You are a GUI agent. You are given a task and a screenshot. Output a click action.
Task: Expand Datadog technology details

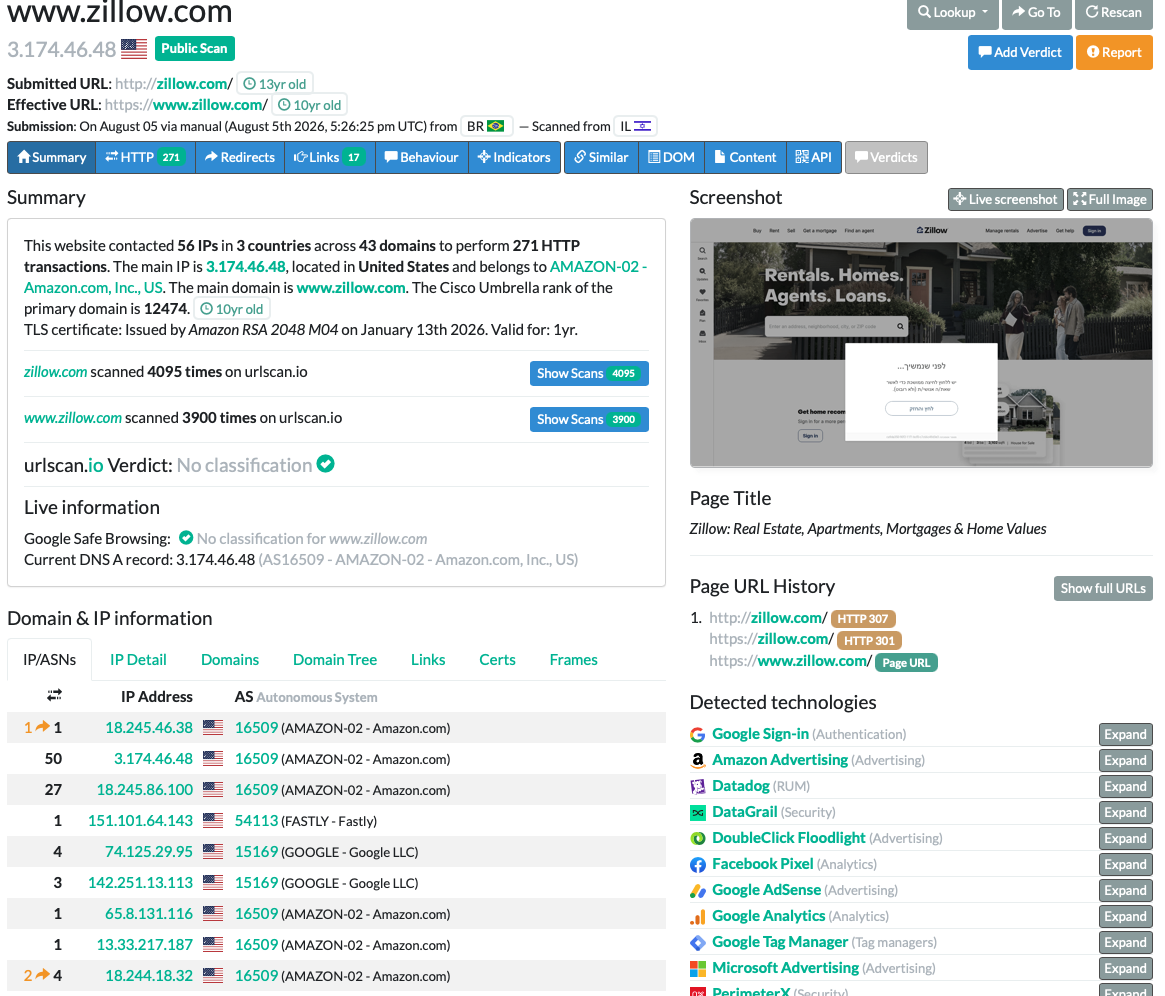pyautogui.click(x=1126, y=787)
